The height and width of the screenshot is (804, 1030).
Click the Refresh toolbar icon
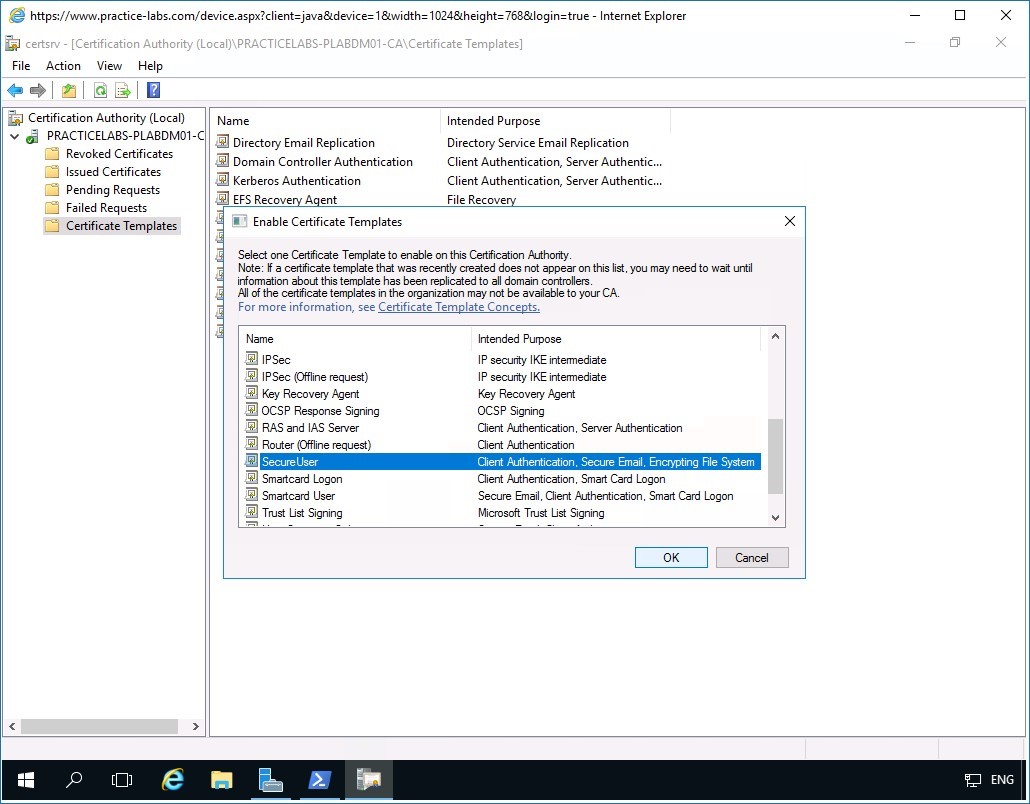click(101, 91)
